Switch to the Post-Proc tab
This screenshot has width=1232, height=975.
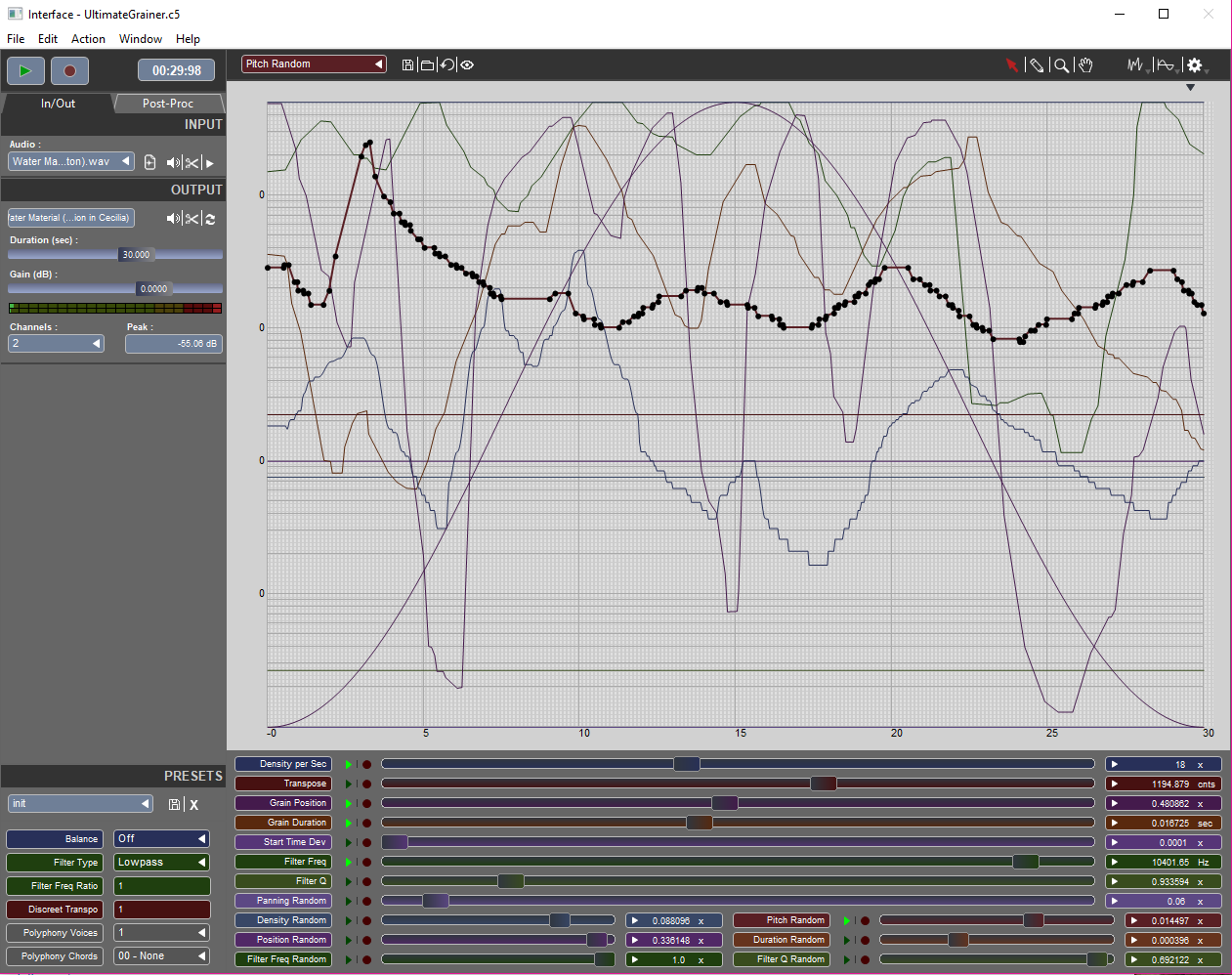(168, 104)
